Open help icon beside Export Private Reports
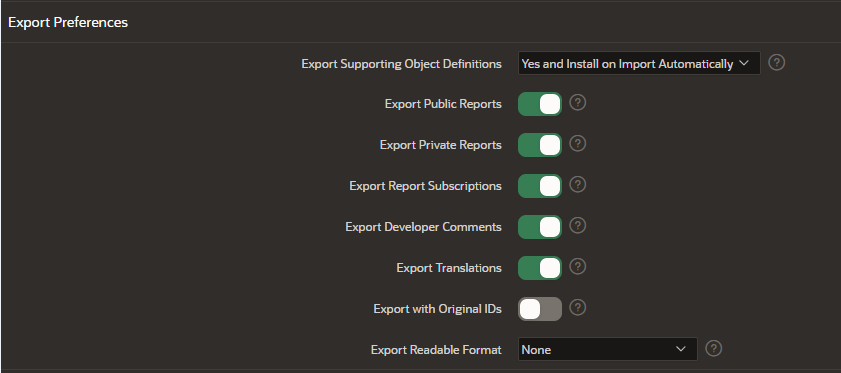Screen dimensions: 841x373 577,143
